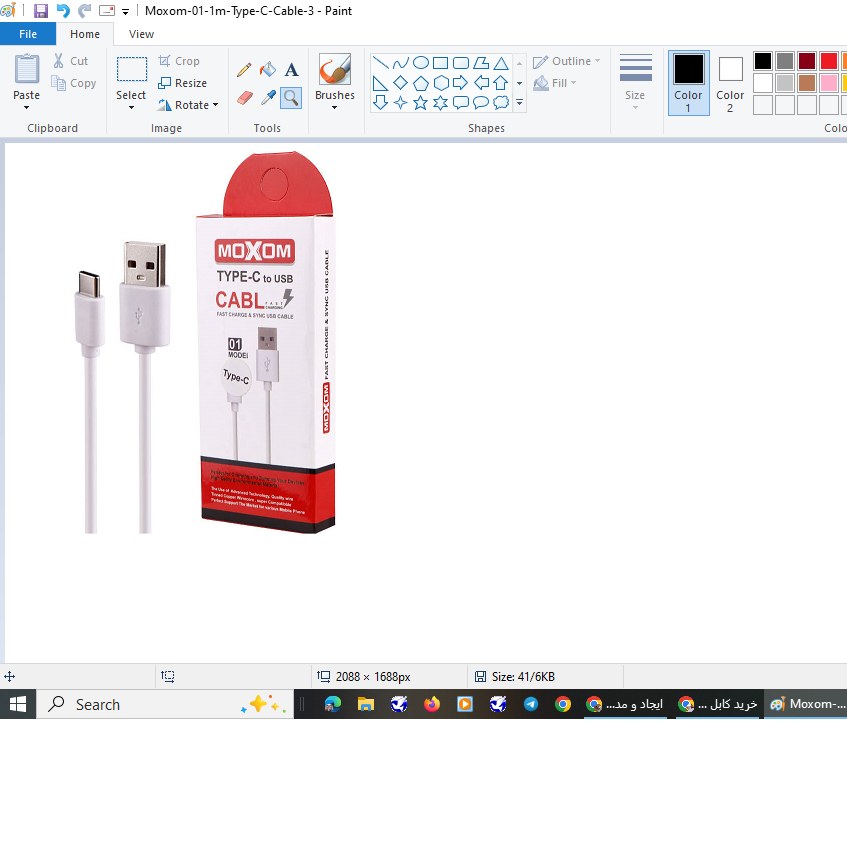Open the File menu
Viewport: 847px width, 847px height.
point(27,33)
